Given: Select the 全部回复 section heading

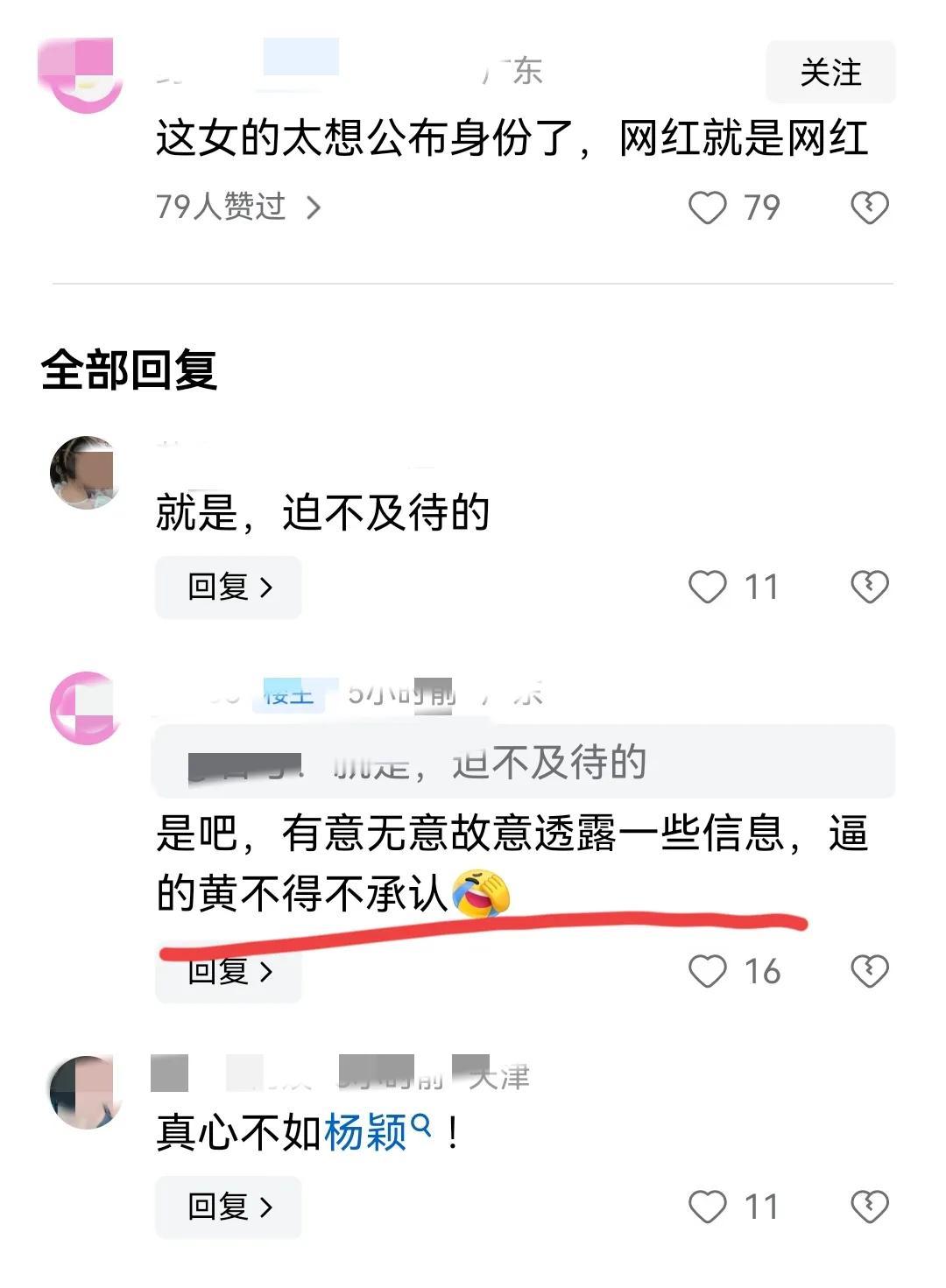Looking at the screenshot, I should (129, 370).
